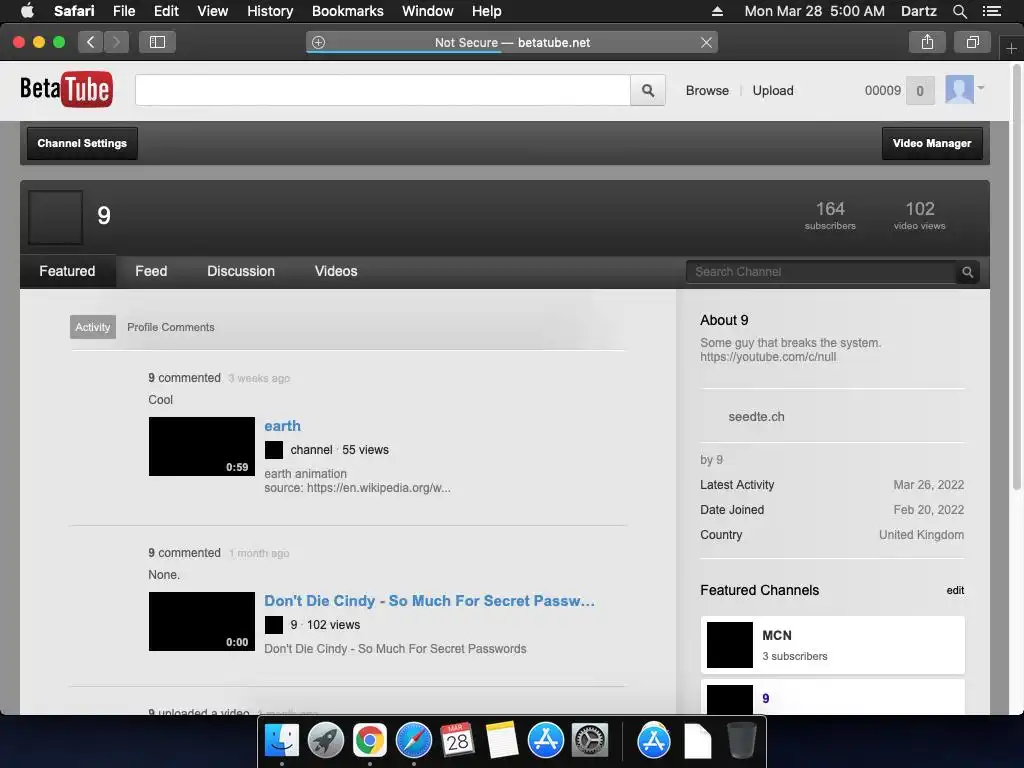Go forward with Safari forward arrow
1024x768 pixels.
click(x=116, y=42)
